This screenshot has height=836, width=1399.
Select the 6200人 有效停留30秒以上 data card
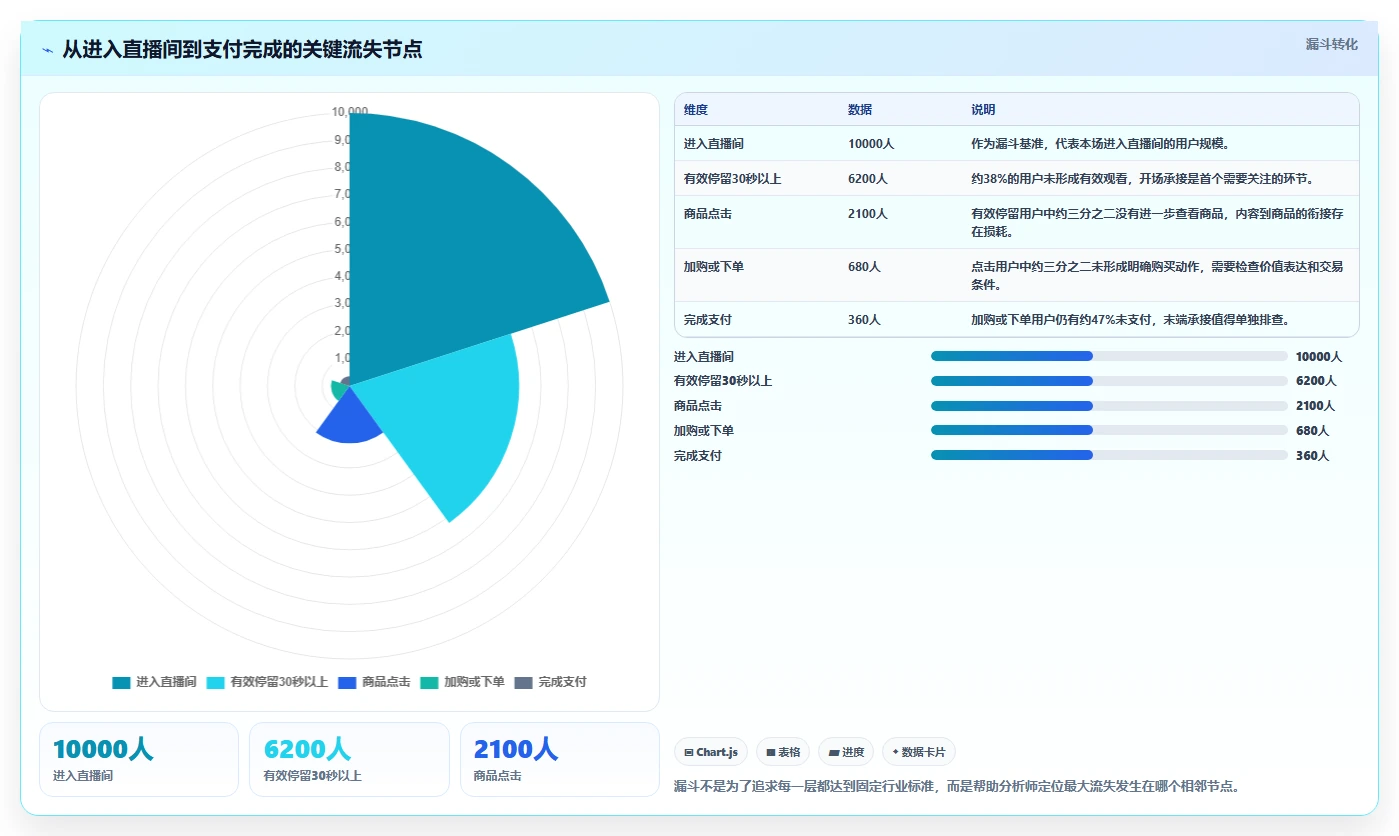(349, 759)
